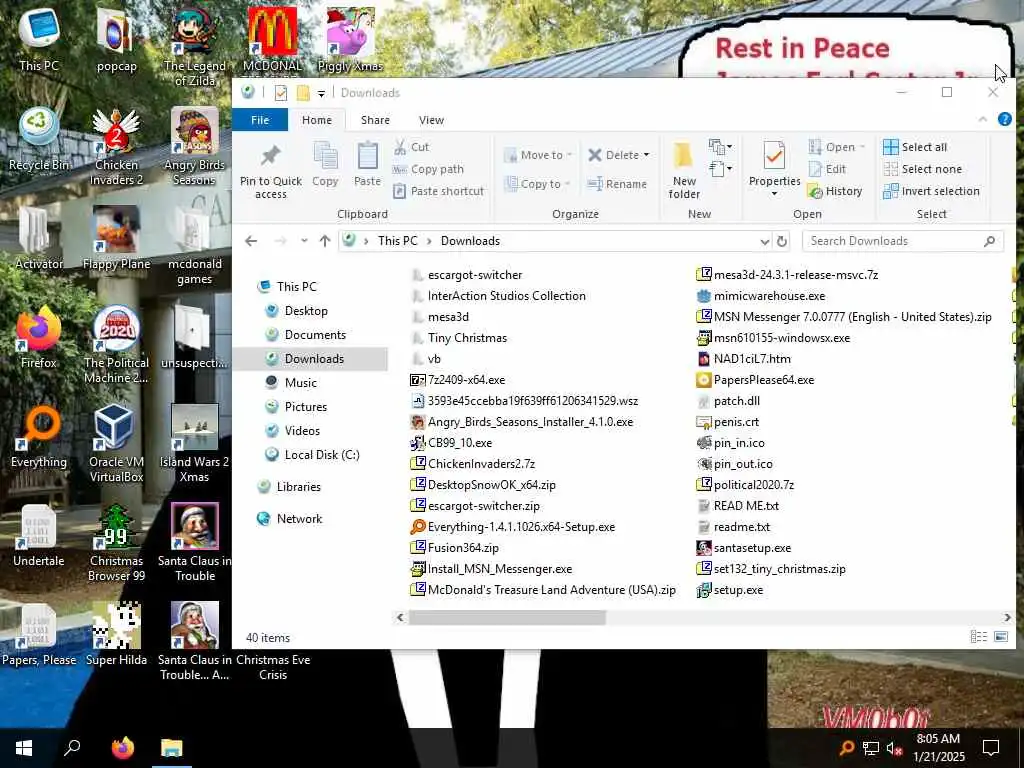Click Select none in the ribbon
1024x768 pixels.
click(923, 169)
